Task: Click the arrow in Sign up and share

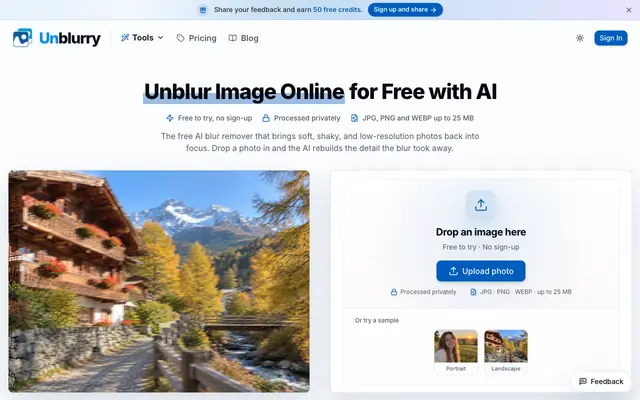Action: [x=433, y=10]
